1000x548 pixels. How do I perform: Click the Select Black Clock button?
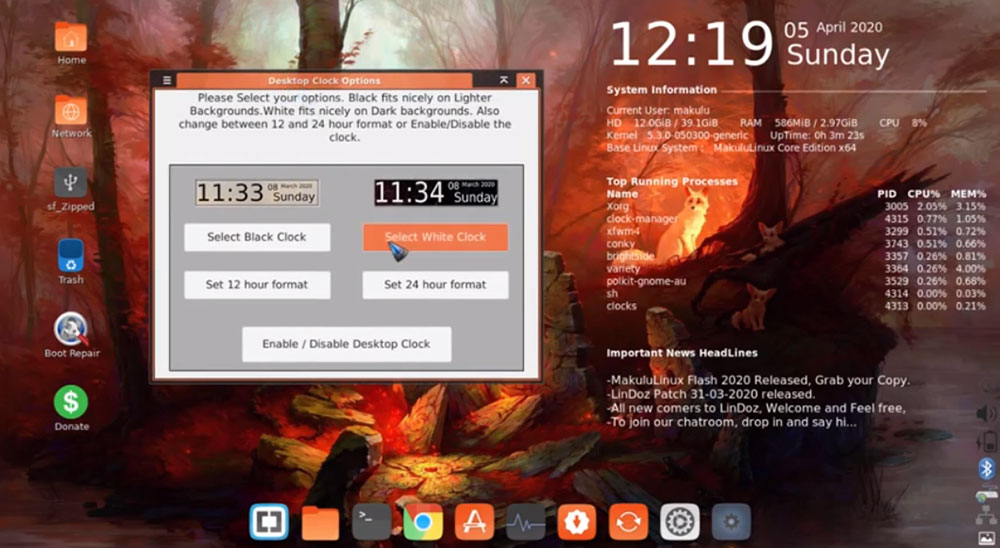click(x=257, y=237)
